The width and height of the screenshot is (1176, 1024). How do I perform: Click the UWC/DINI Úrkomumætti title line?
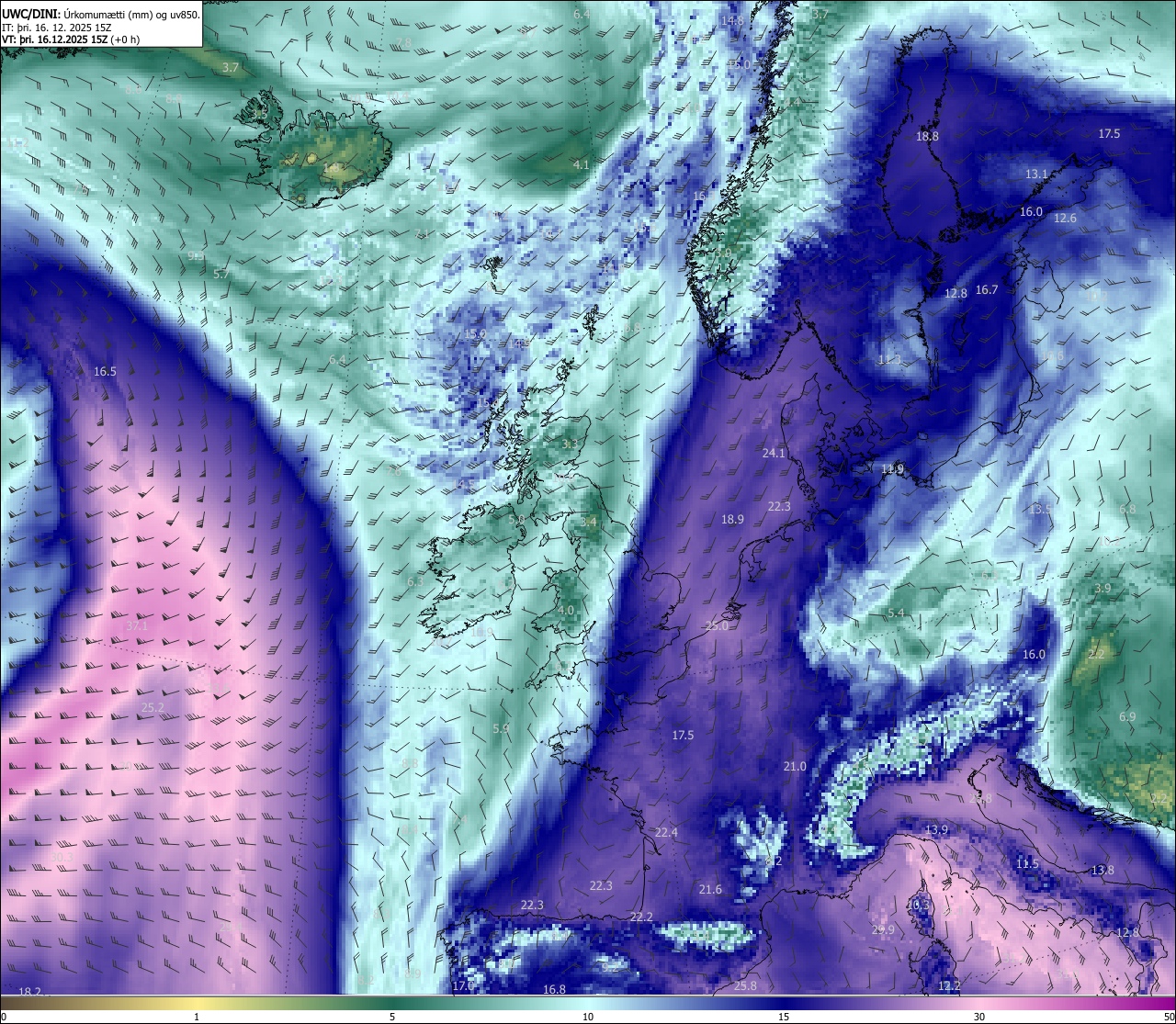click(x=101, y=14)
